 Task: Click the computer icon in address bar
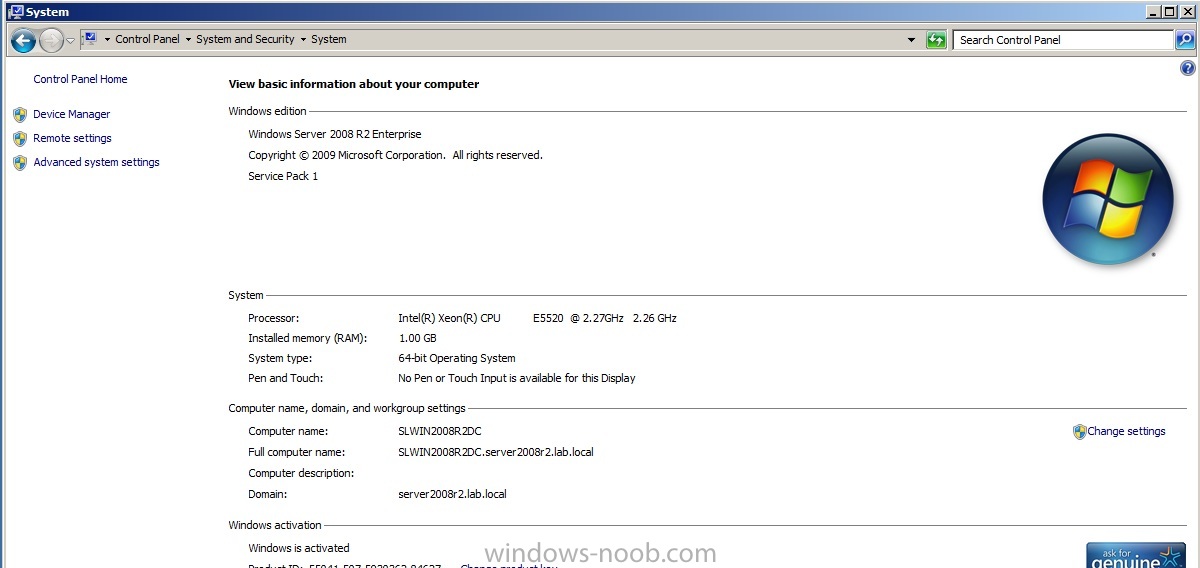(89, 39)
